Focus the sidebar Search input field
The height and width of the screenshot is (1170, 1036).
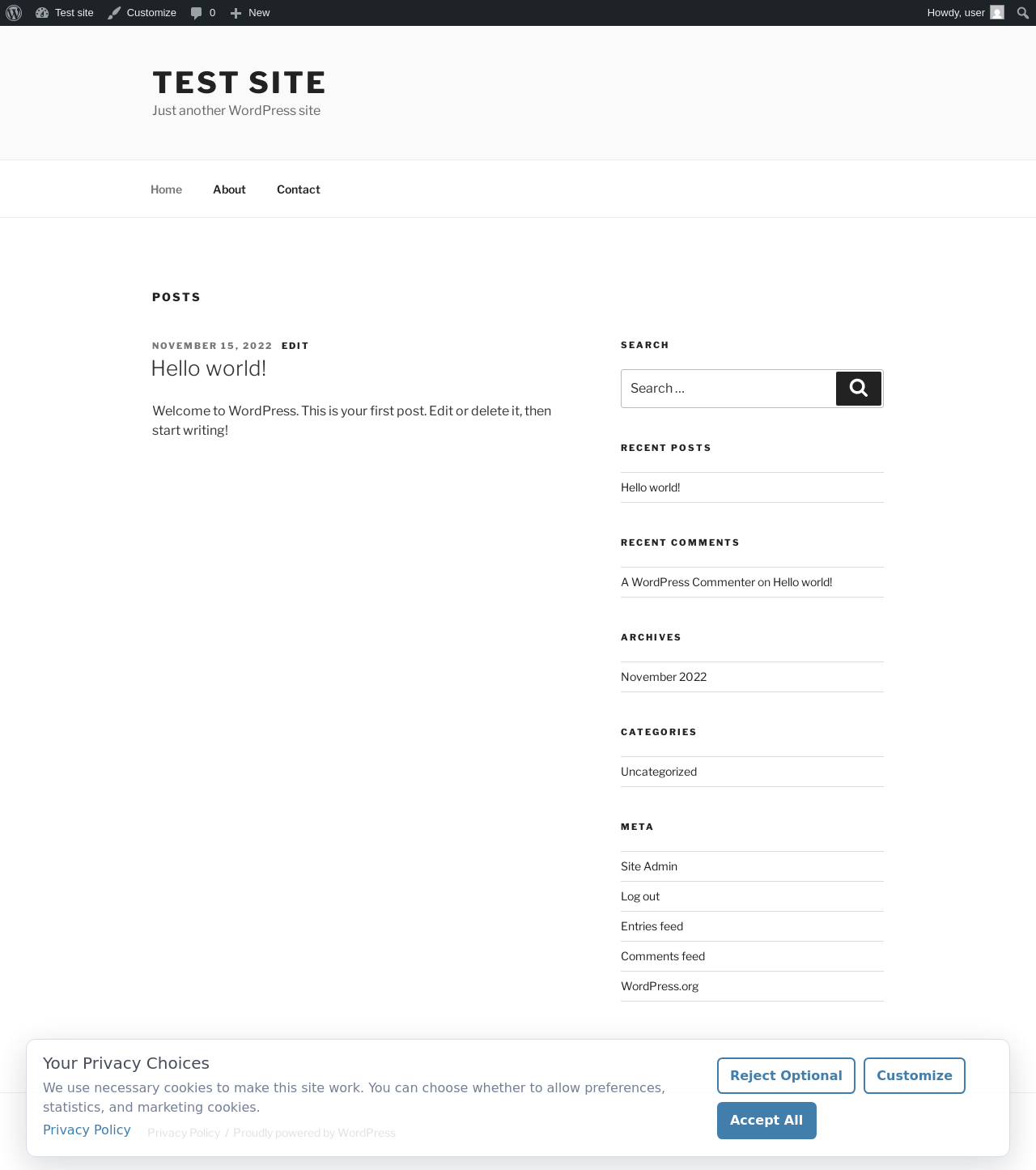pos(728,389)
